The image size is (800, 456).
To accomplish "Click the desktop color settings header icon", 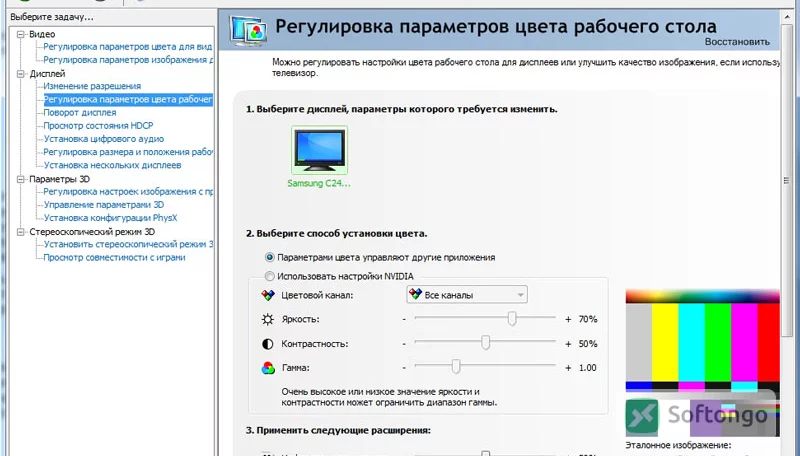I will (248, 31).
